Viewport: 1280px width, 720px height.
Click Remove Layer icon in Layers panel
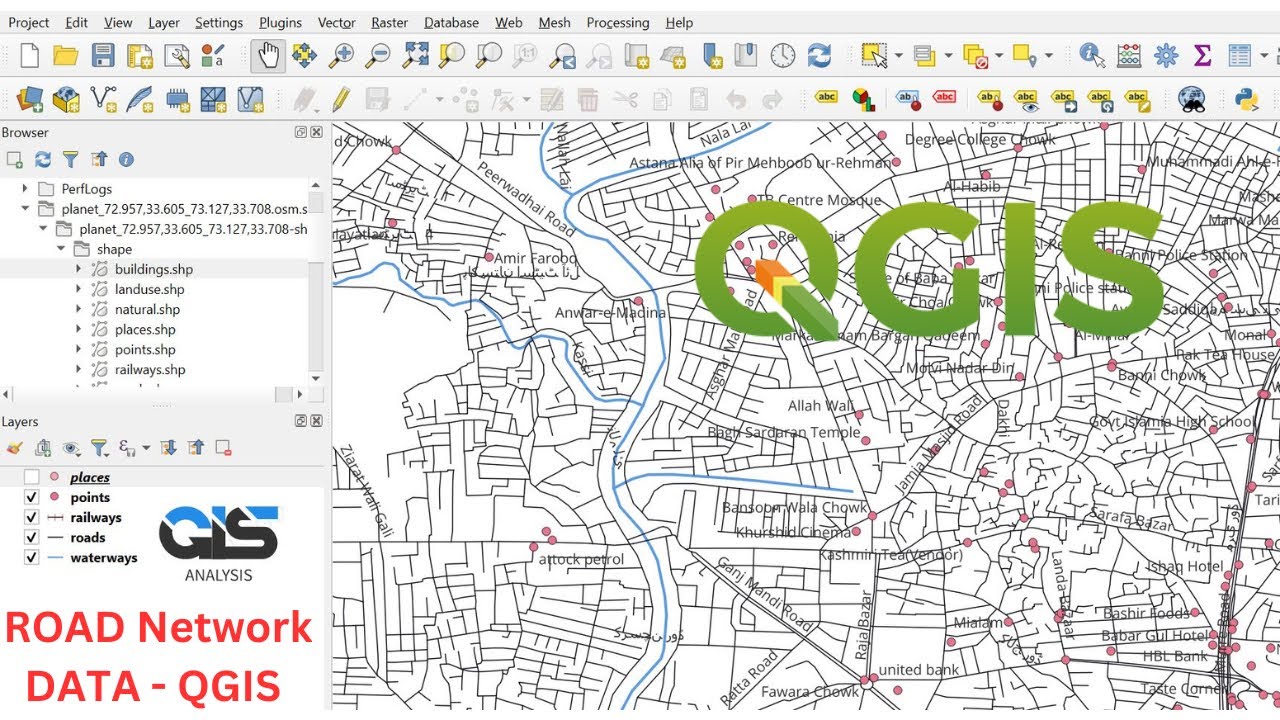(224, 448)
